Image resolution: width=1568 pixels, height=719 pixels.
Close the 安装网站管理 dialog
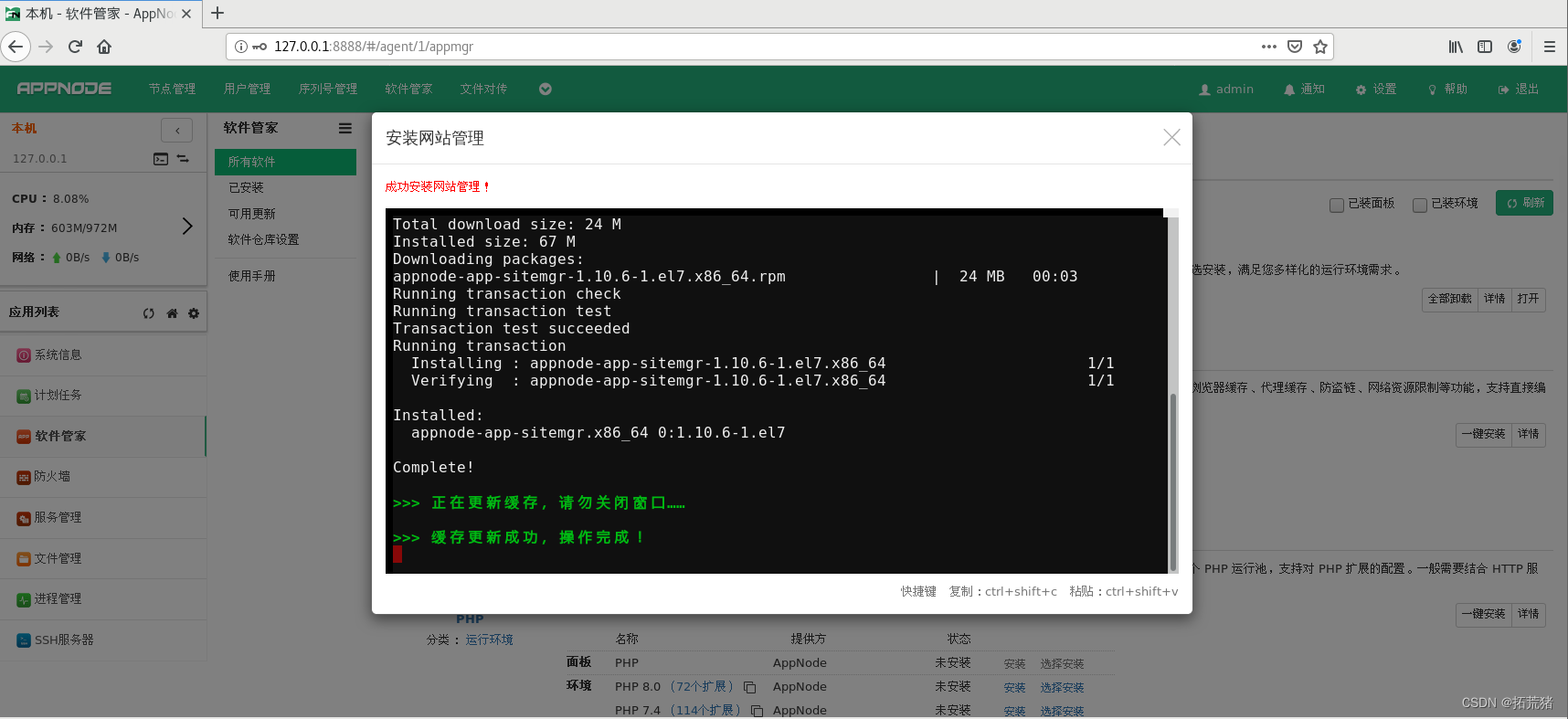tap(1171, 137)
